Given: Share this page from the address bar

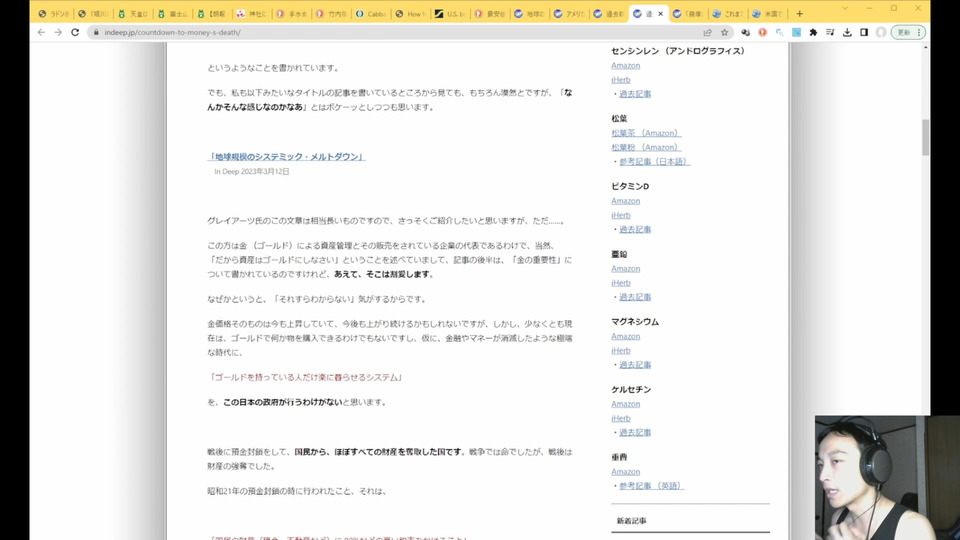Looking at the screenshot, I should (707, 32).
